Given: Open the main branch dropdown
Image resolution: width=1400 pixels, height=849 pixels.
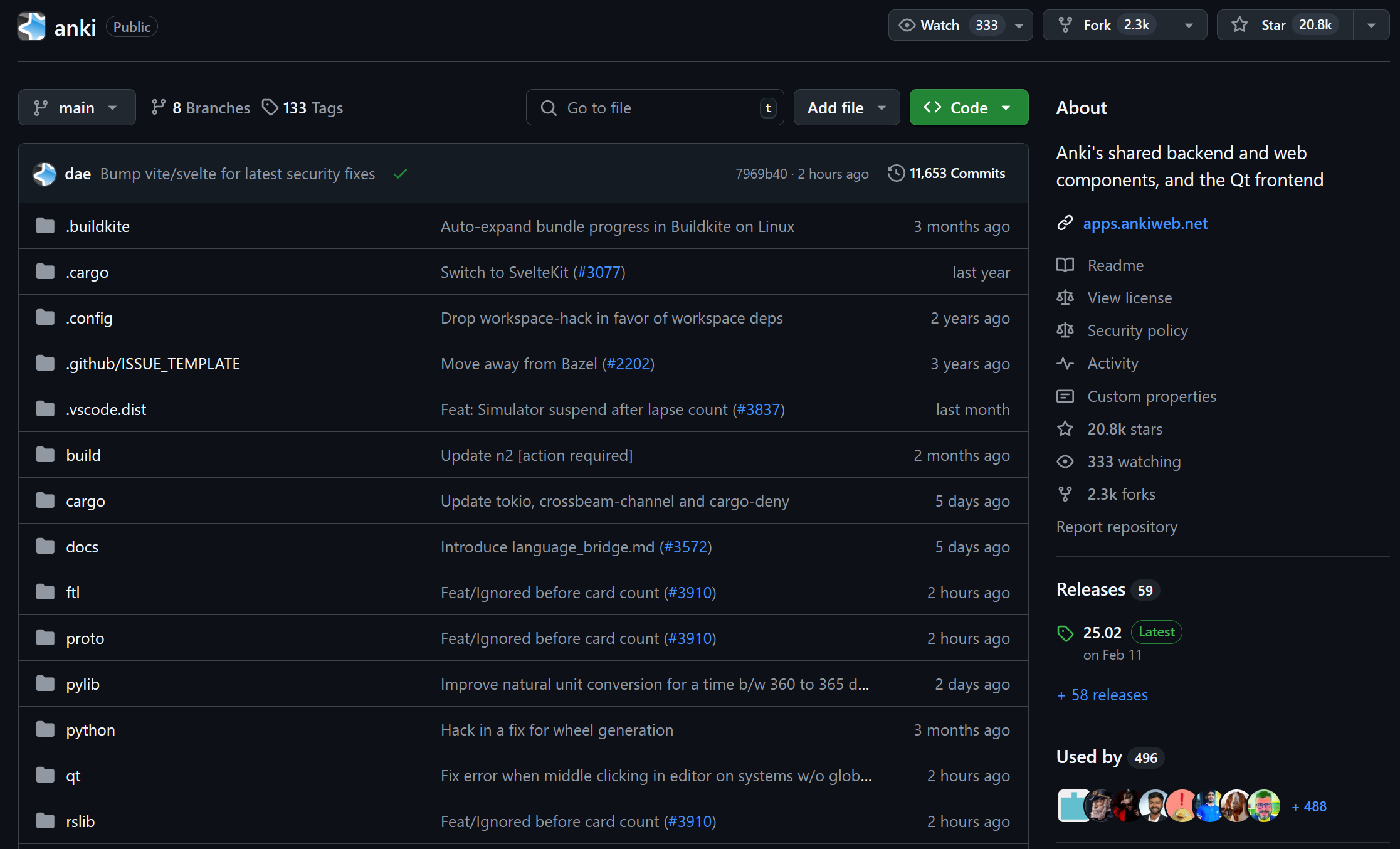Looking at the screenshot, I should click(x=76, y=108).
